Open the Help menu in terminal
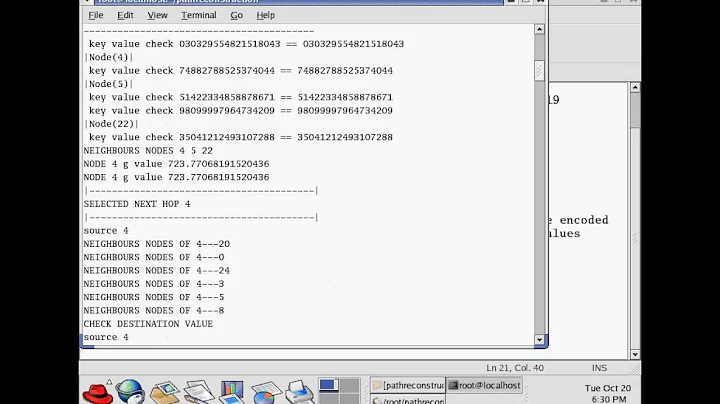The image size is (720, 404). [265, 15]
